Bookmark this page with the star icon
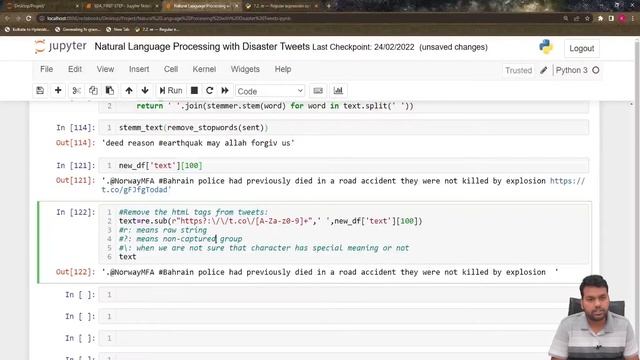This screenshot has width=640, height=360. [x=587, y=18]
